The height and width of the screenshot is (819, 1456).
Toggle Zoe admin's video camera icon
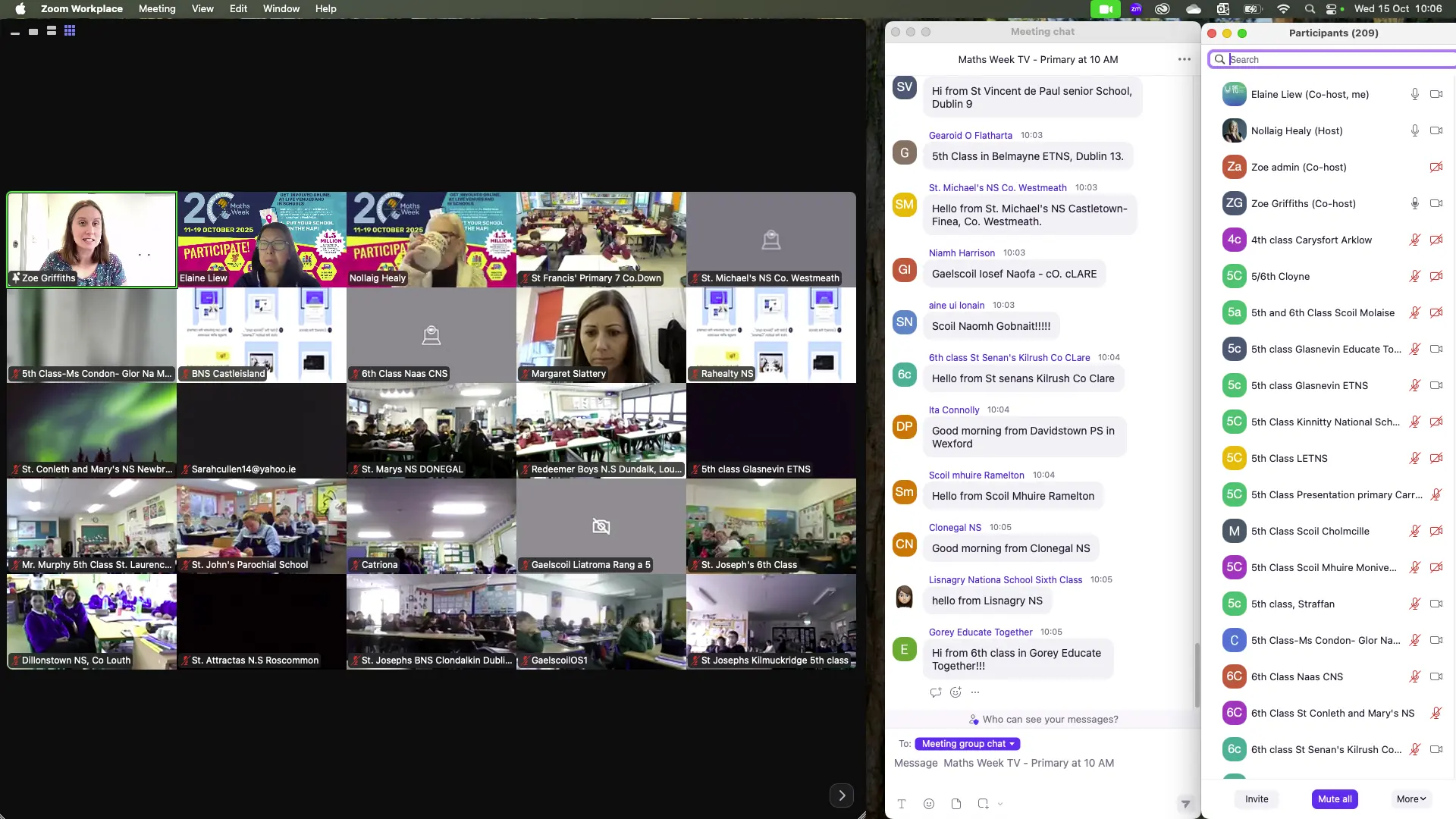coord(1436,168)
